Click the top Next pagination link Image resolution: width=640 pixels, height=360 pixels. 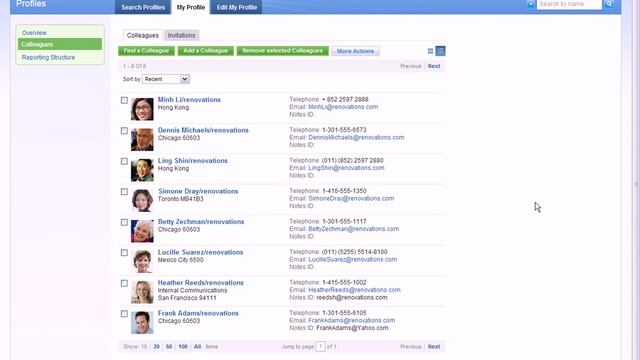click(x=434, y=66)
